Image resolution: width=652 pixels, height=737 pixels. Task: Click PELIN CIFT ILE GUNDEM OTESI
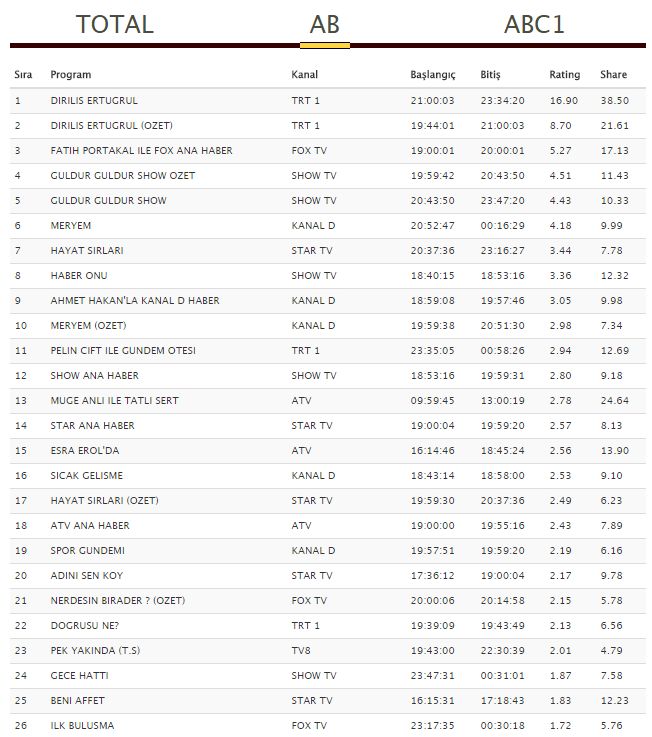(x=123, y=351)
